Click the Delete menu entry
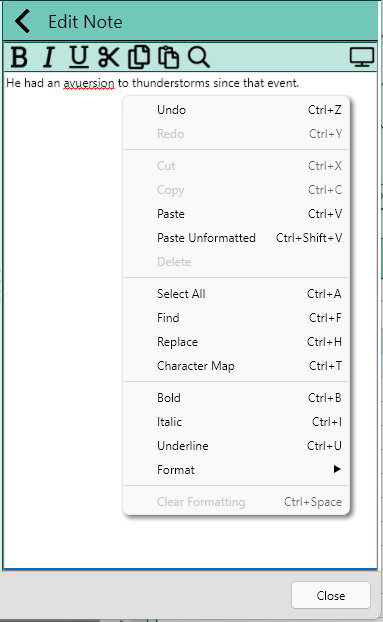Viewport: 383px width, 622px height. pos(236,262)
